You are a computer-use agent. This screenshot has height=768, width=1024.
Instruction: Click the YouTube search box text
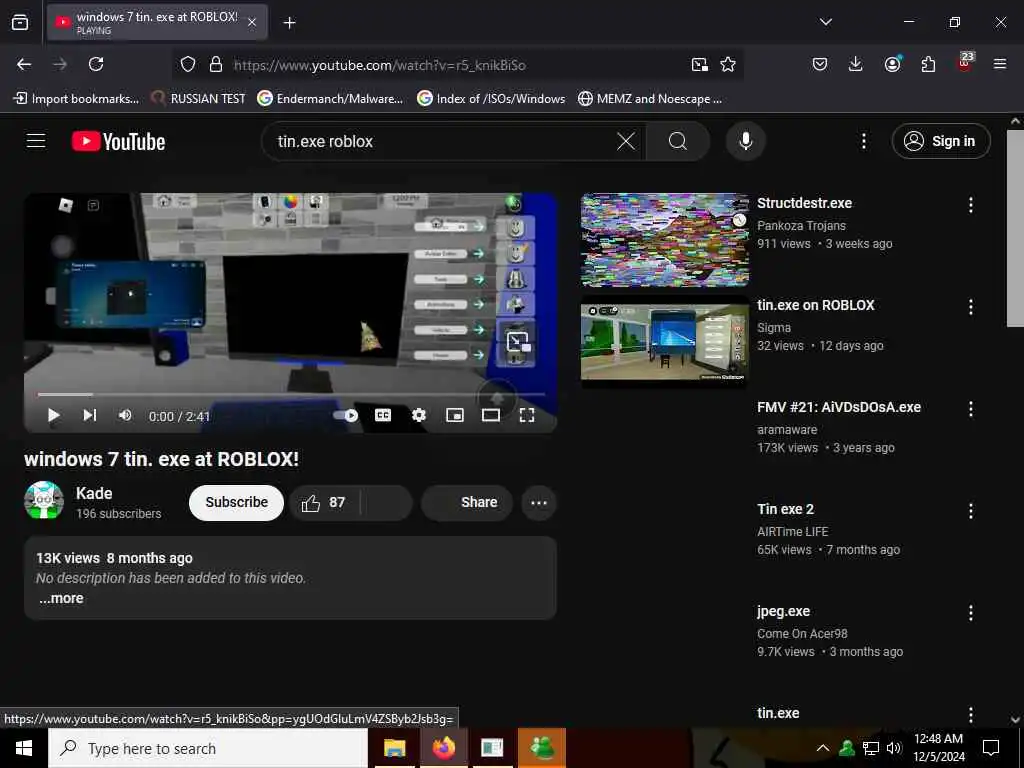[325, 141]
